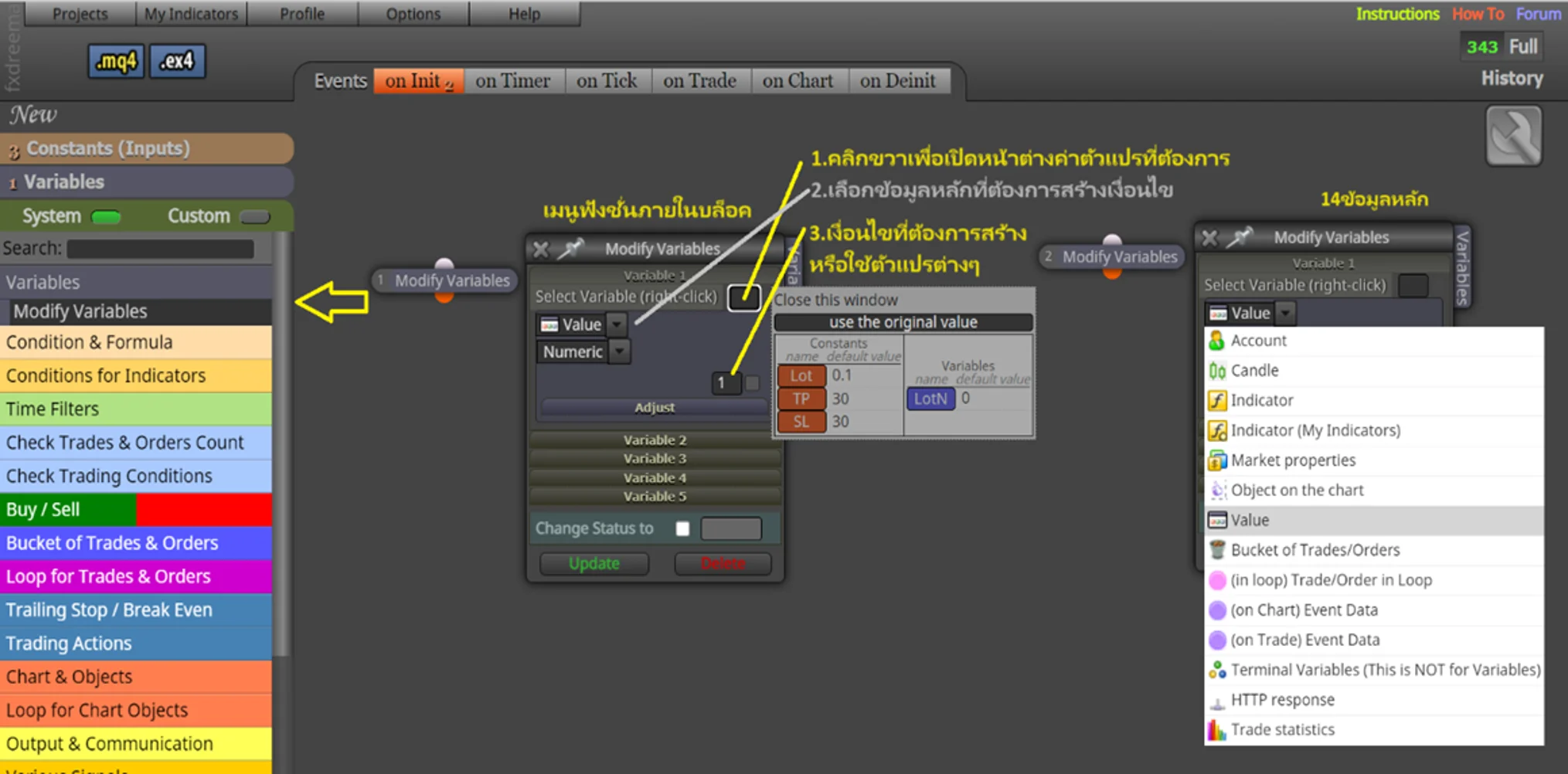The width and height of the screenshot is (1568, 774).
Task: Click the Select Variable box in center window
Action: [x=743, y=297]
